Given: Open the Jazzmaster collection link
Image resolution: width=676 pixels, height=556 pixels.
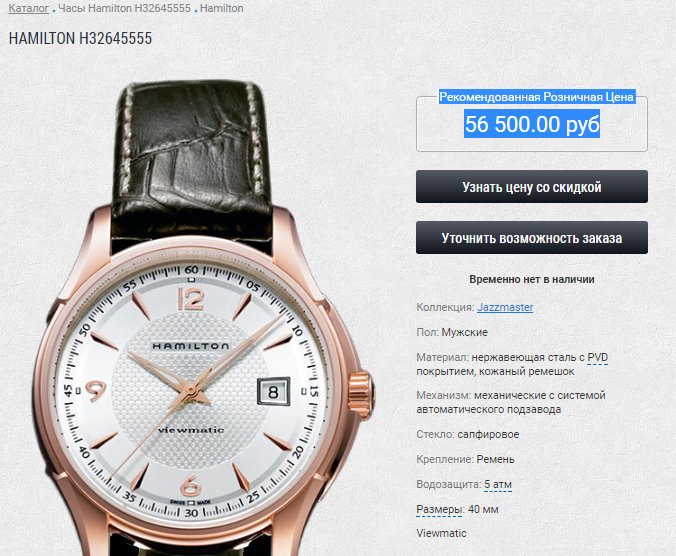Looking at the screenshot, I should click(505, 307).
